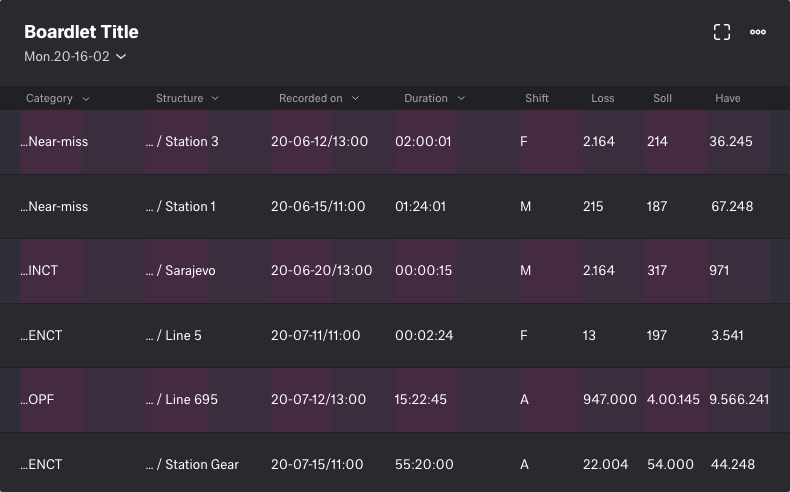Click the Have column header

727,99
